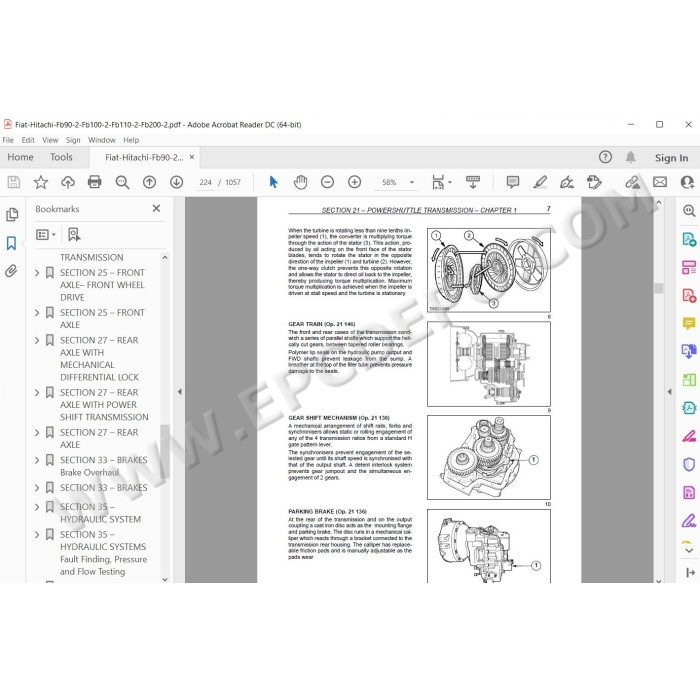This screenshot has height=700, width=700.
Task: Zoom out with minus icon
Action: [327, 182]
